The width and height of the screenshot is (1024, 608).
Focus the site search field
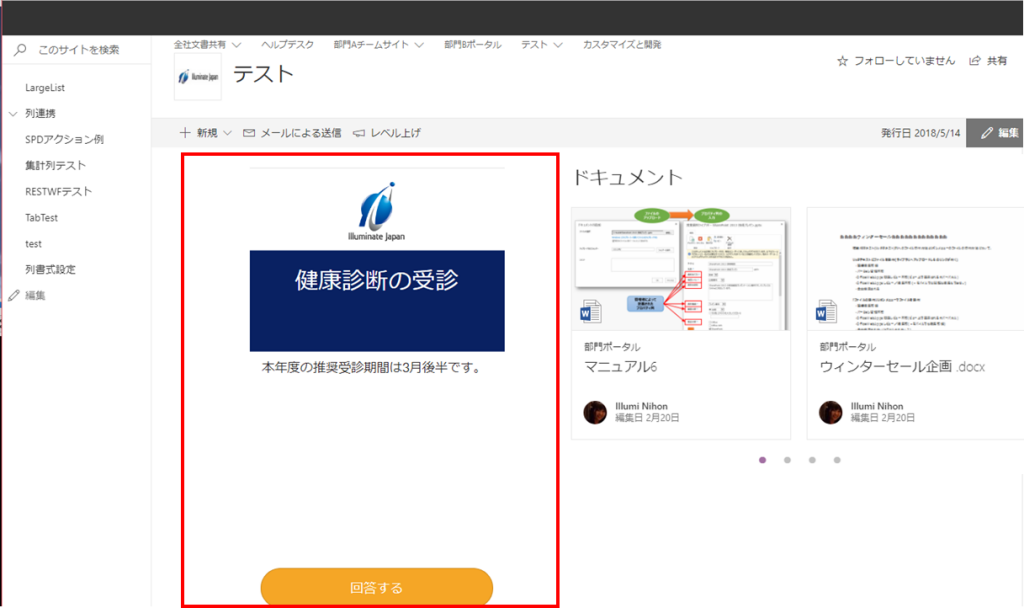click(78, 50)
